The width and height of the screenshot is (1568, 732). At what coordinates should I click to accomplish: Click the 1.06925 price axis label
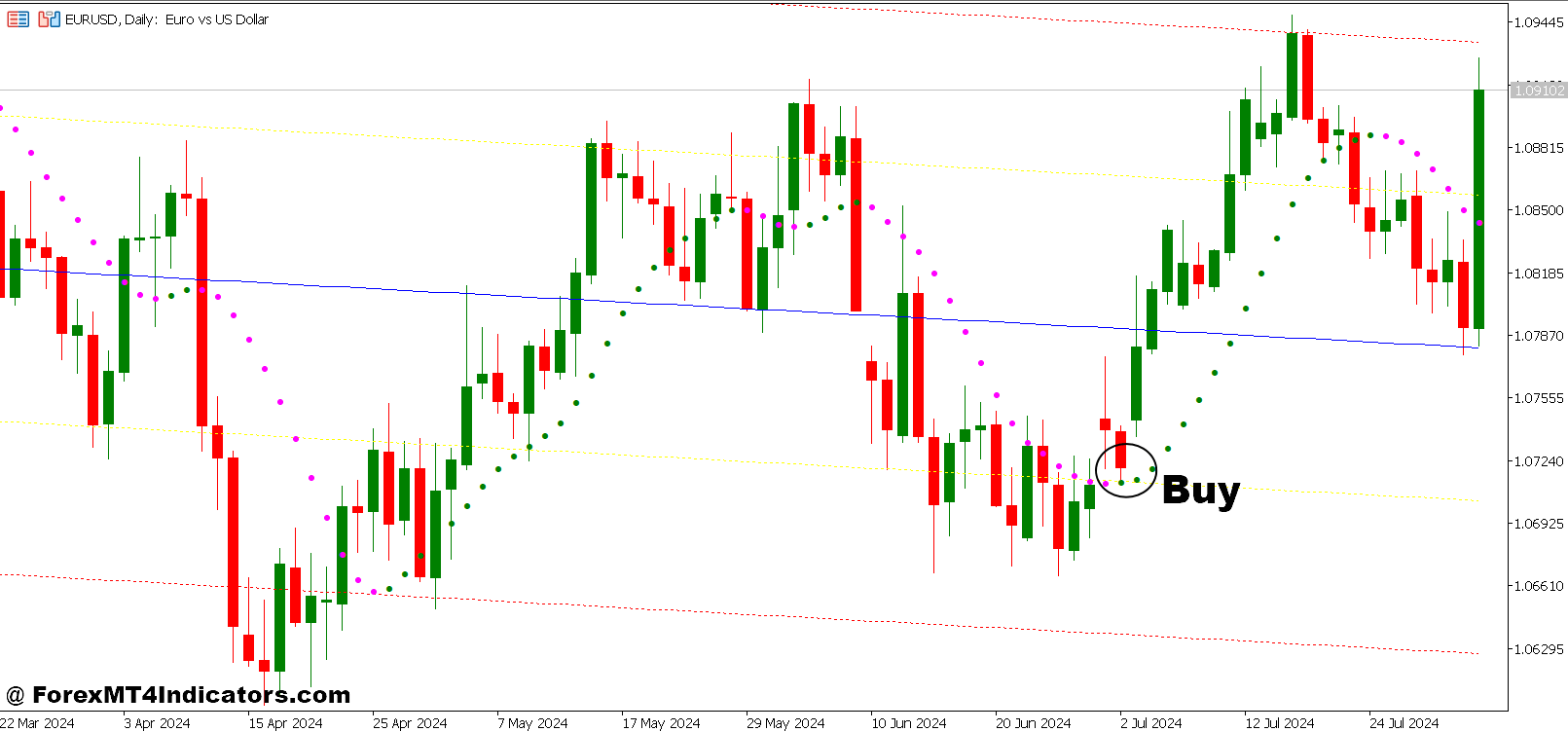pos(1539,524)
